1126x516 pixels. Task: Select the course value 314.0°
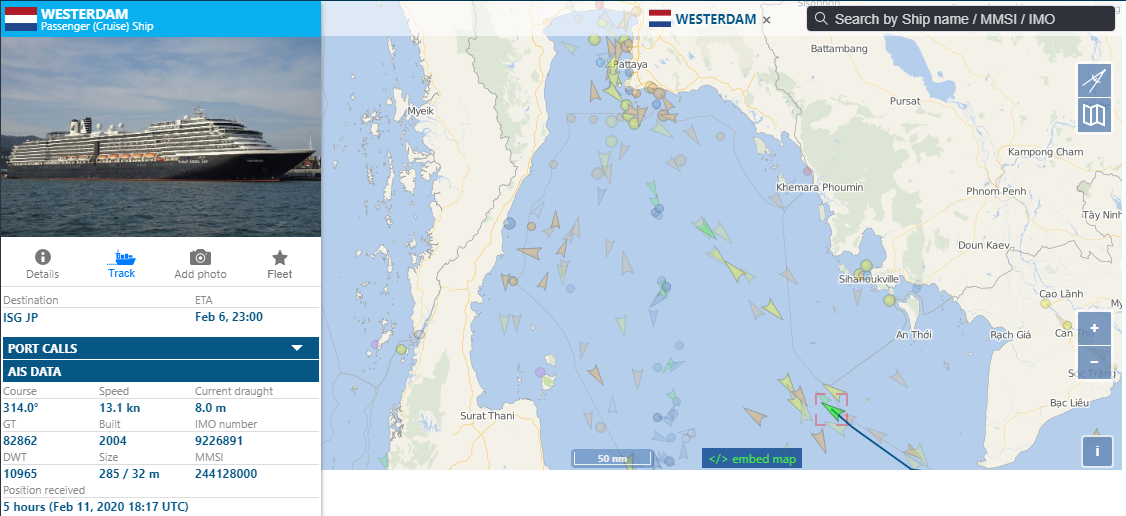click(21, 408)
